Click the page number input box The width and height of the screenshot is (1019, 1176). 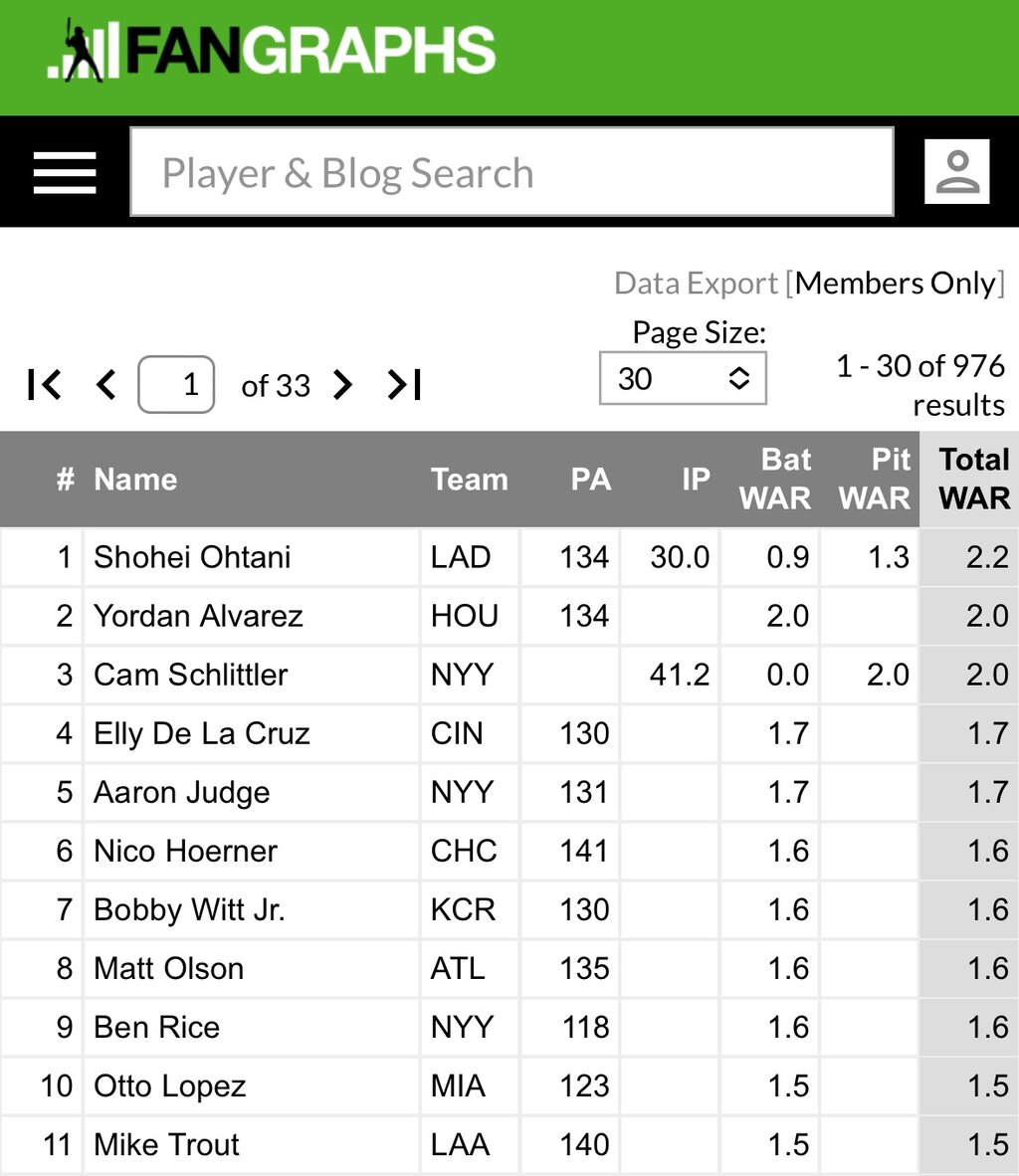(176, 385)
